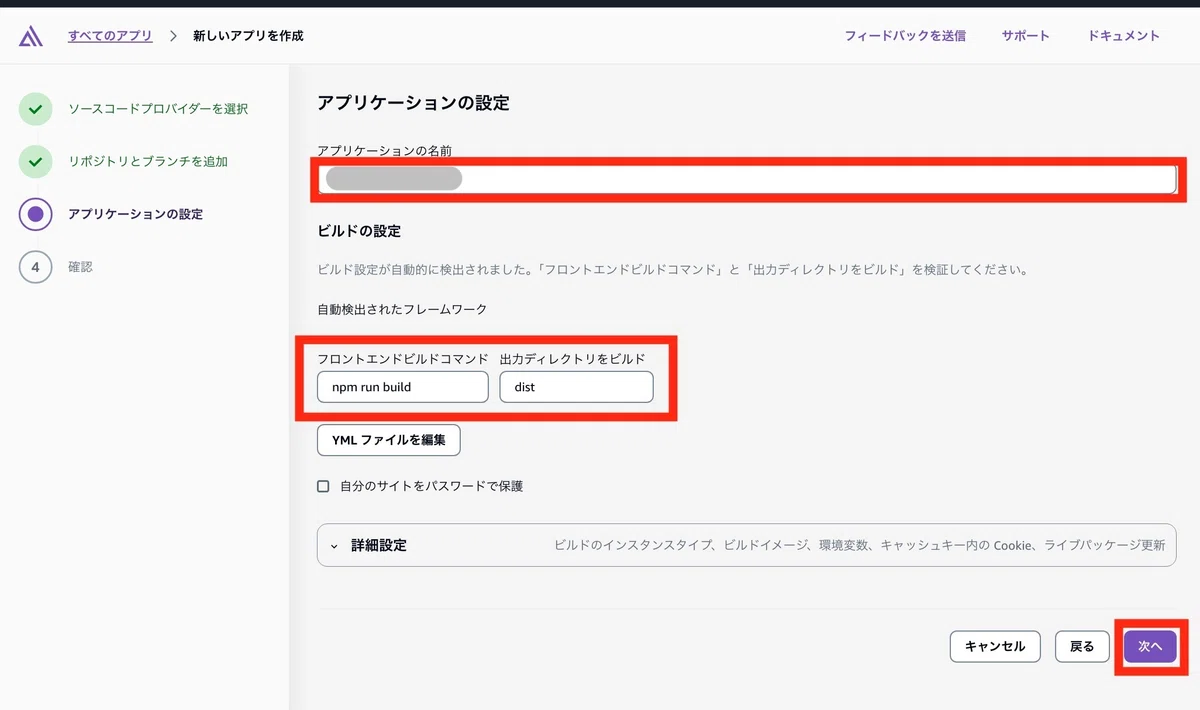Open the サポート link

(x=1026, y=36)
